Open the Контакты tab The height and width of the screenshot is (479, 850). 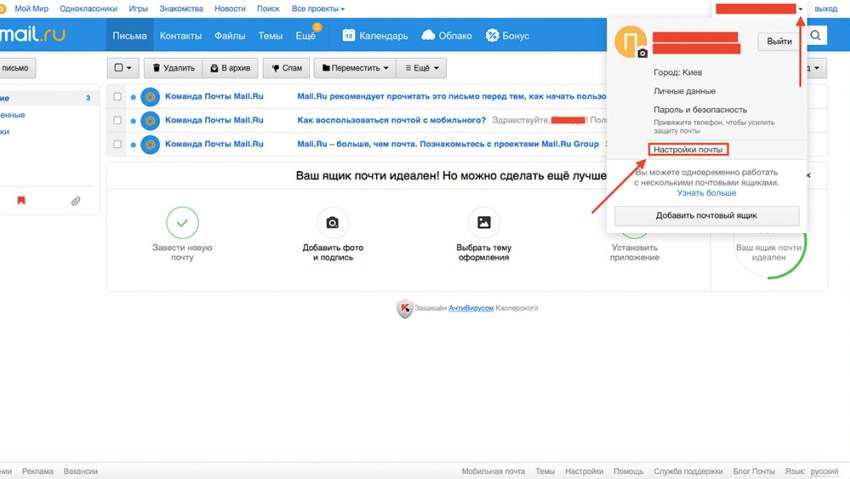181,35
